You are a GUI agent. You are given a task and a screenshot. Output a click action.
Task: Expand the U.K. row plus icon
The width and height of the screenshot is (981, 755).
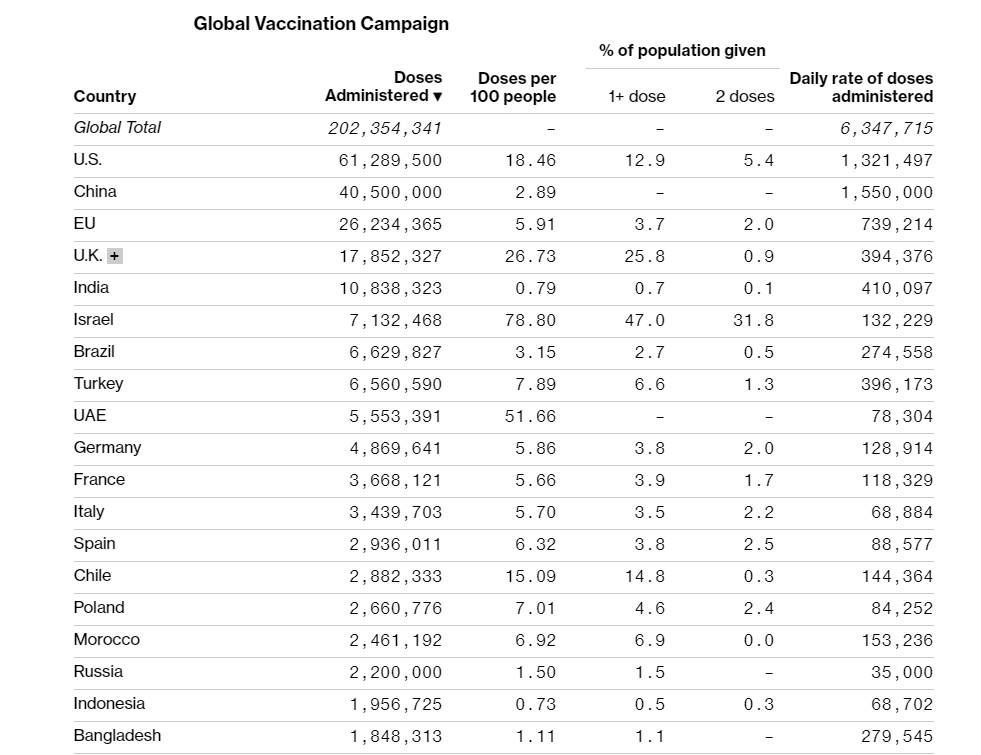[x=115, y=256]
